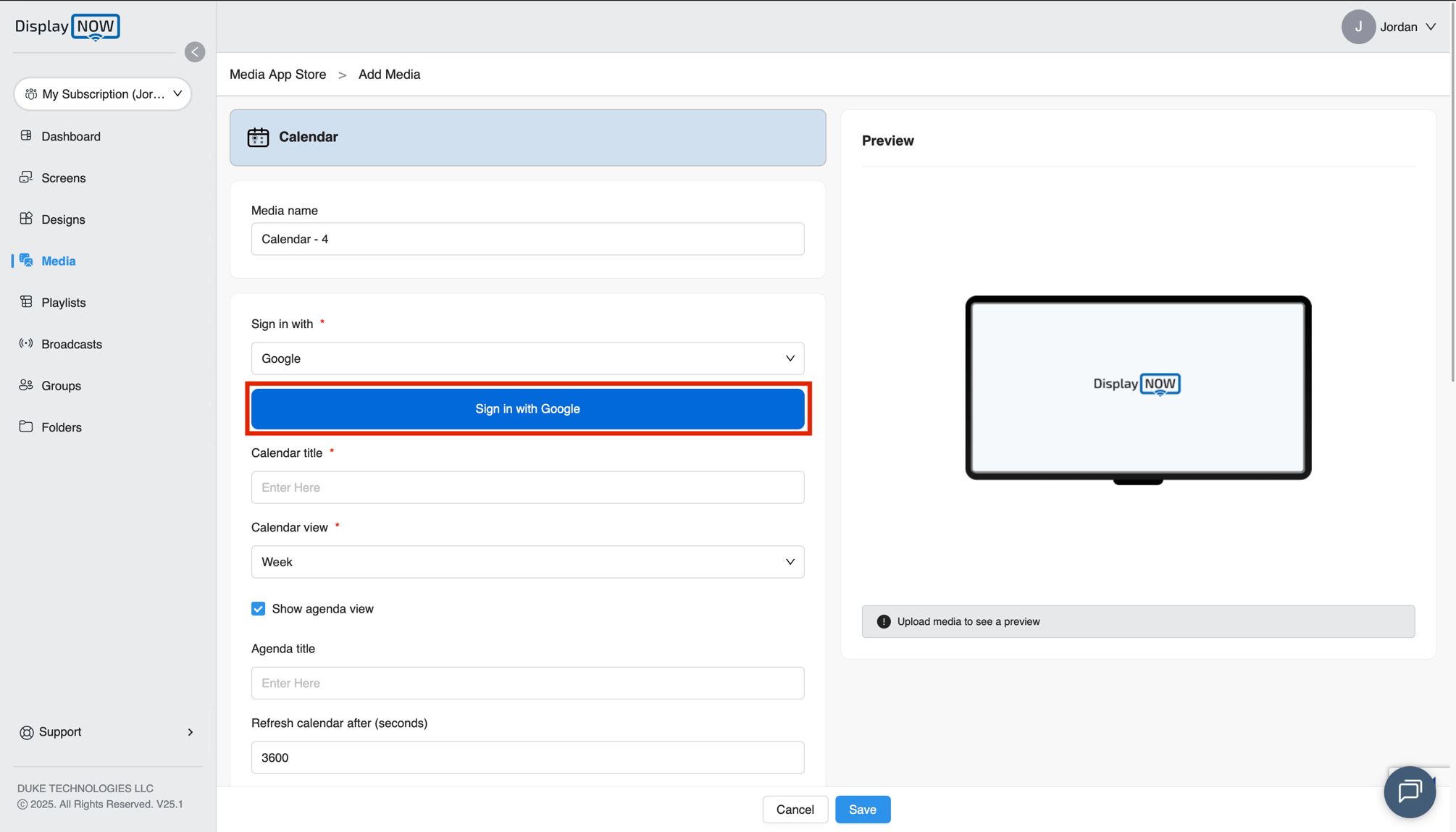Click the Media sidebar icon
1456x832 pixels.
click(26, 261)
